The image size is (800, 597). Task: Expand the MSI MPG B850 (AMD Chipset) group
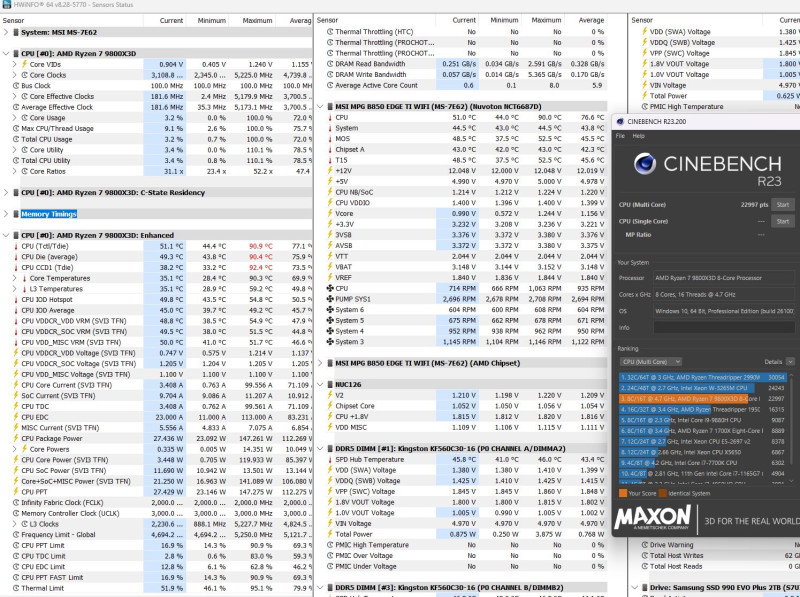(320, 363)
